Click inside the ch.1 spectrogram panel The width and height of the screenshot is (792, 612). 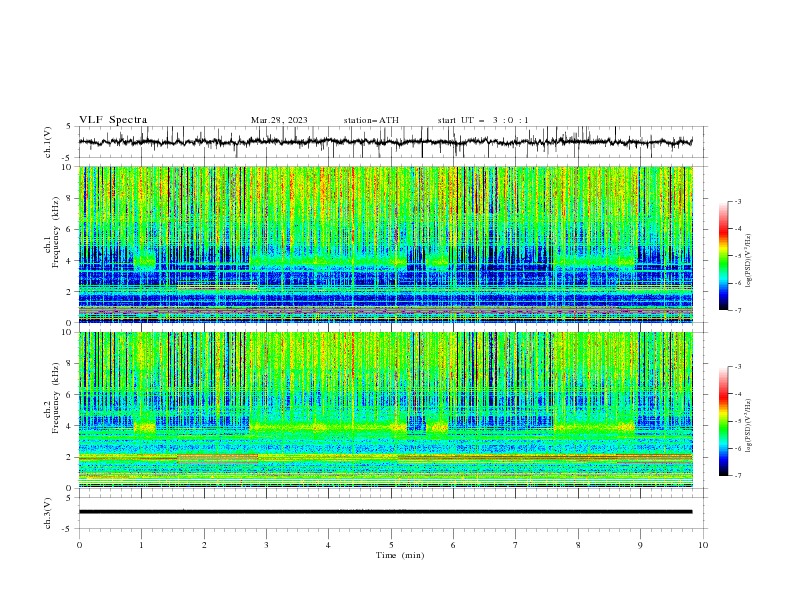[x=385, y=244]
